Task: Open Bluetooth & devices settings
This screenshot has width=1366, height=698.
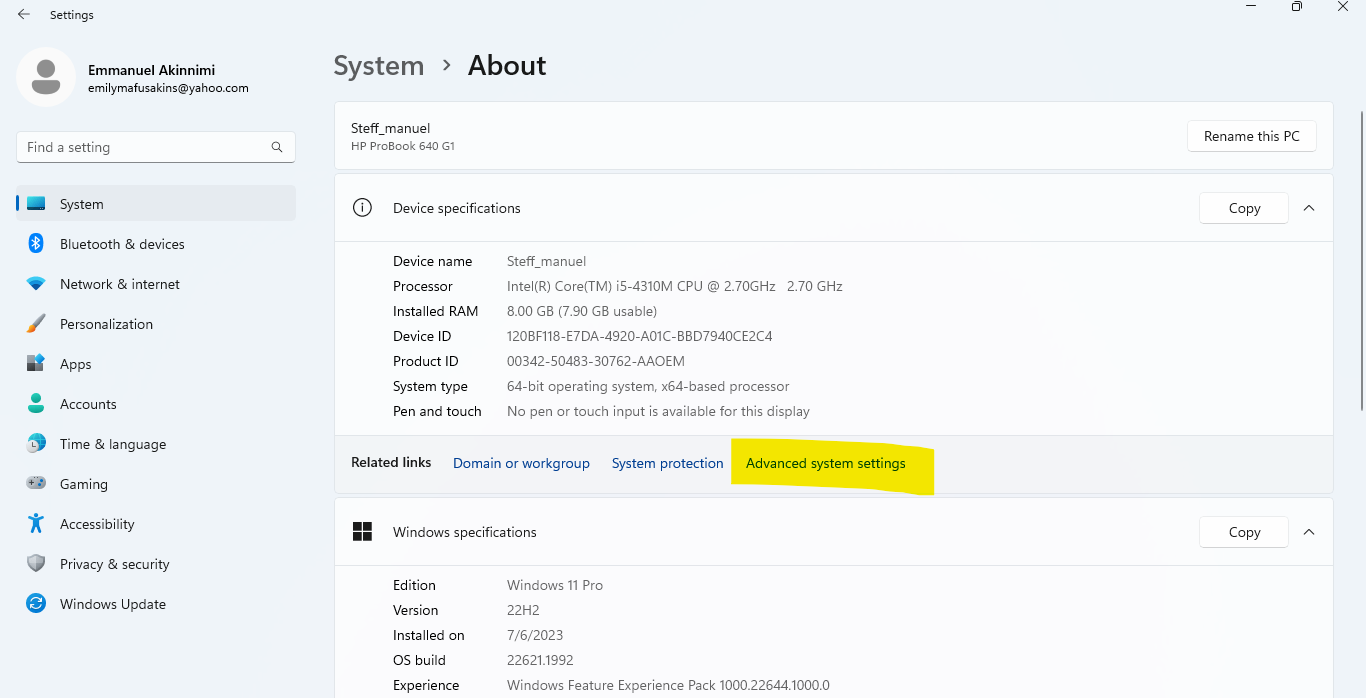Action: point(156,244)
